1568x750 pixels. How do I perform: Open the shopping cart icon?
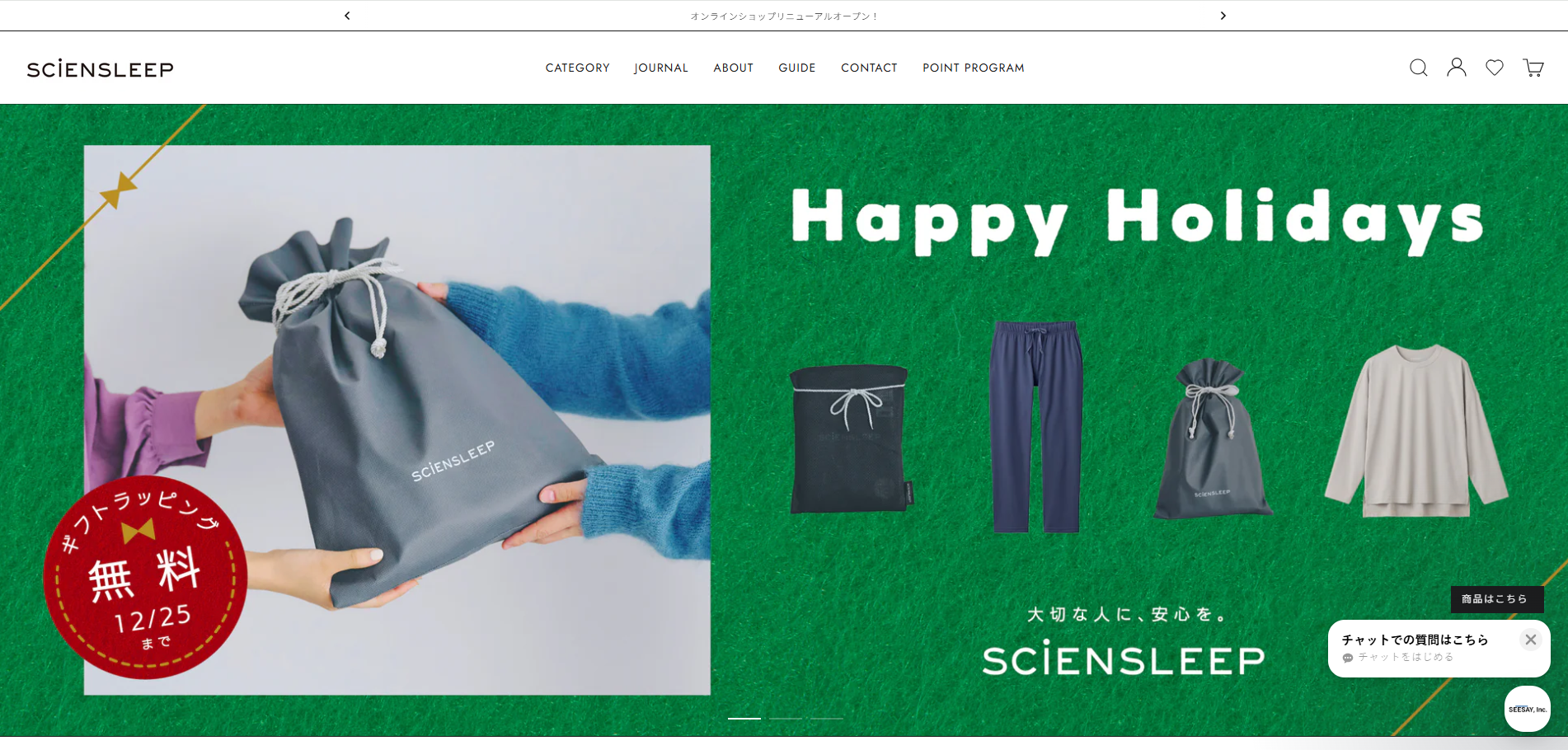[1533, 68]
